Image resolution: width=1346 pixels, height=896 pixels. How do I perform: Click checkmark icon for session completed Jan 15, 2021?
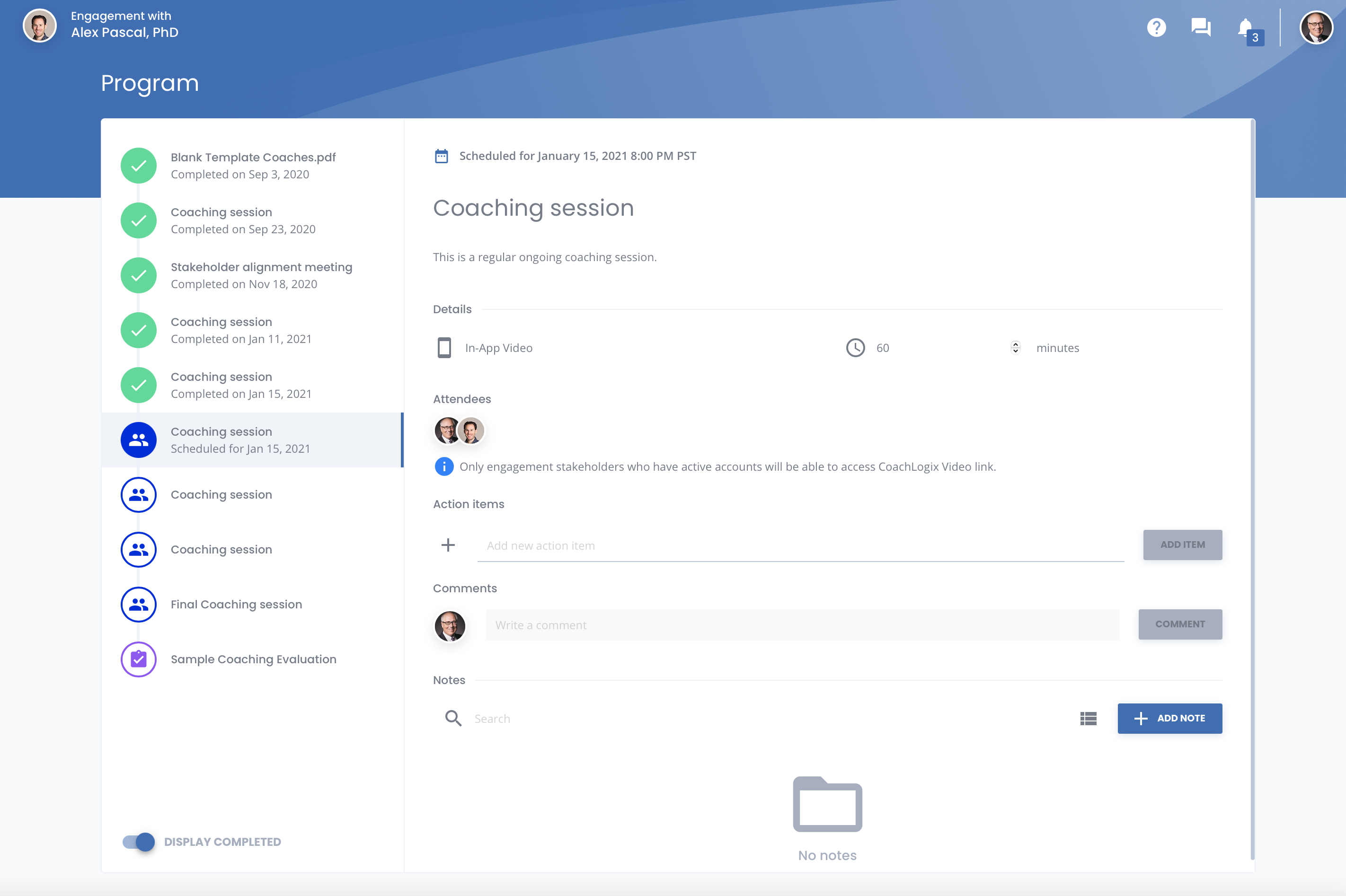click(x=138, y=385)
